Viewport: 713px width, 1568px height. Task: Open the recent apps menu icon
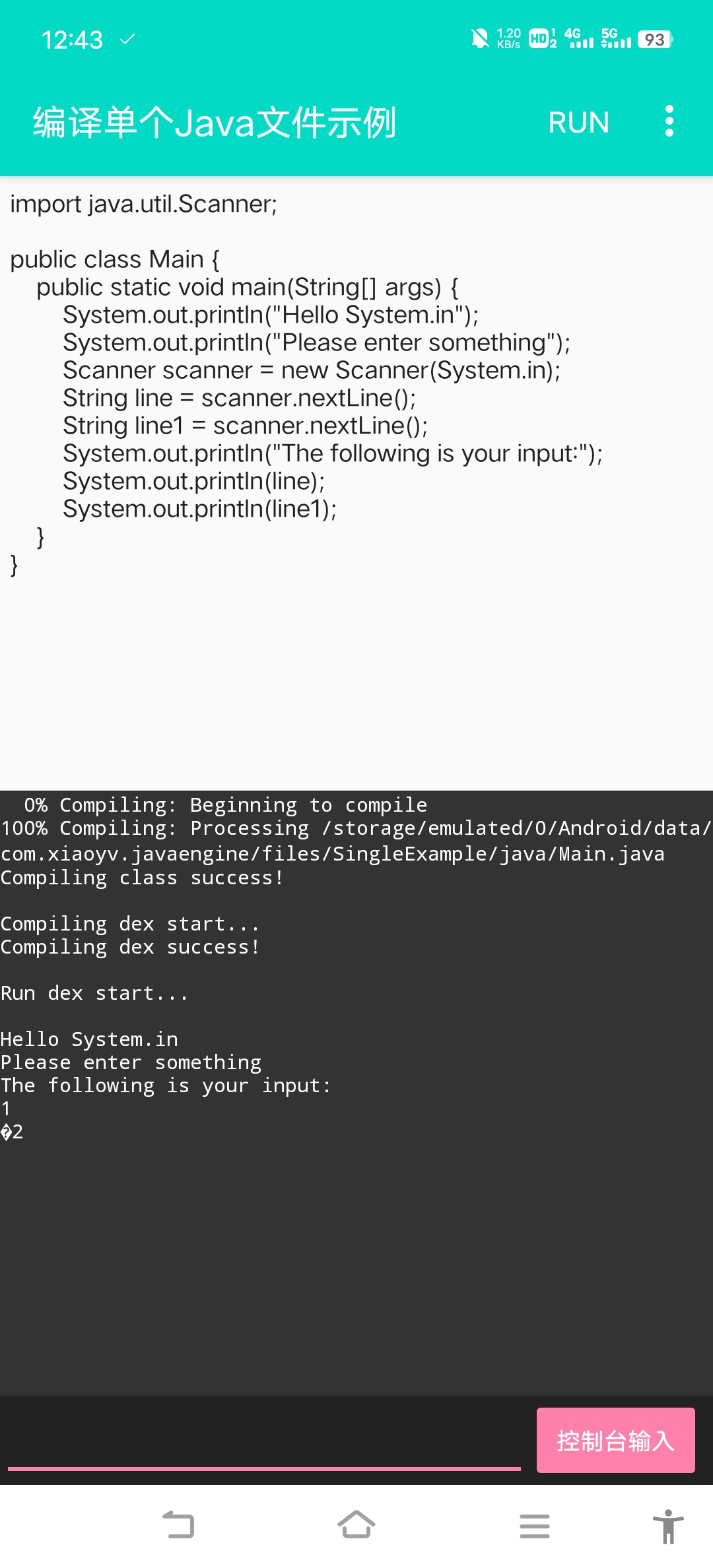pyautogui.click(x=535, y=1524)
